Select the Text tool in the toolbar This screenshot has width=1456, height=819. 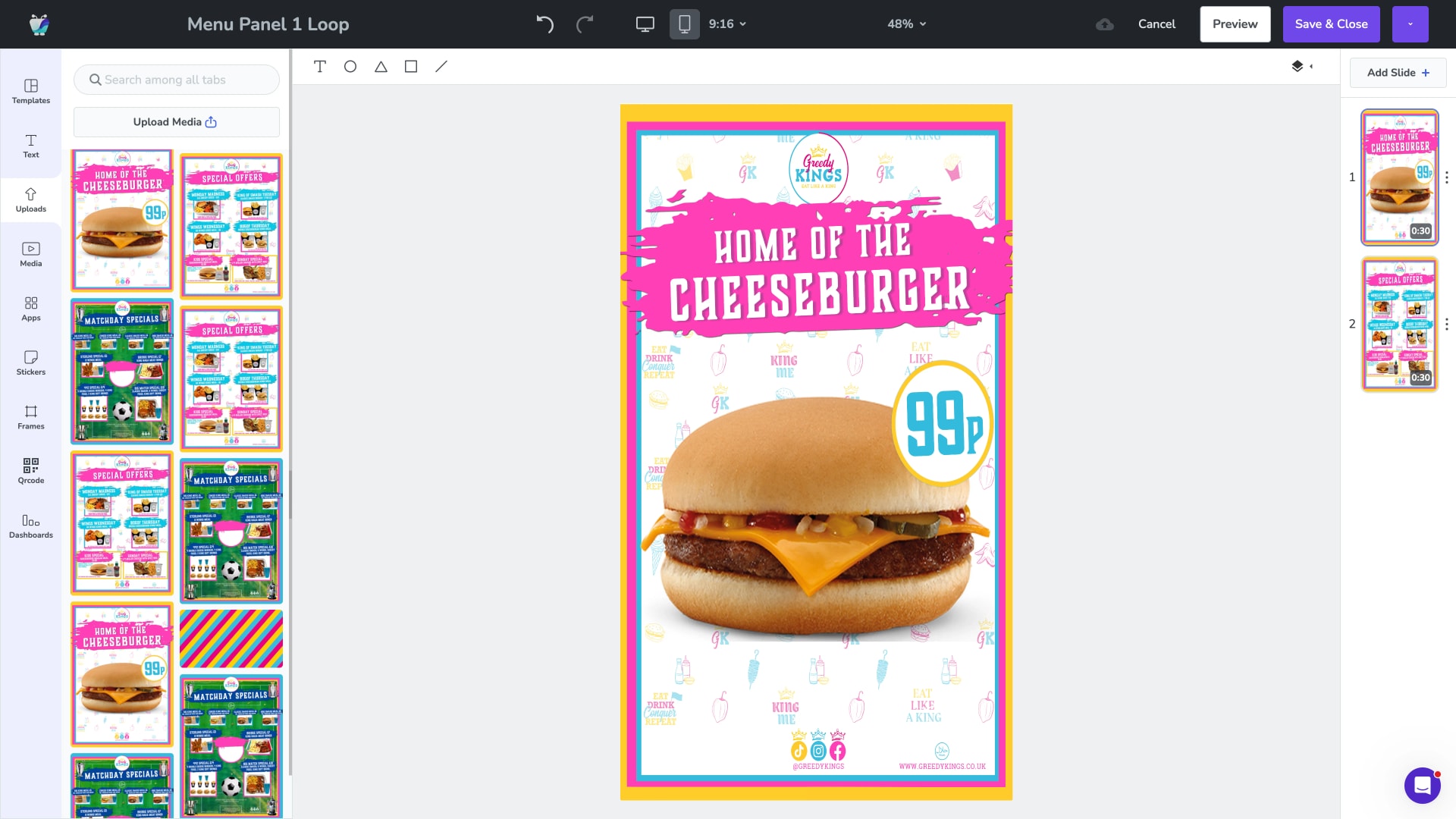point(320,67)
